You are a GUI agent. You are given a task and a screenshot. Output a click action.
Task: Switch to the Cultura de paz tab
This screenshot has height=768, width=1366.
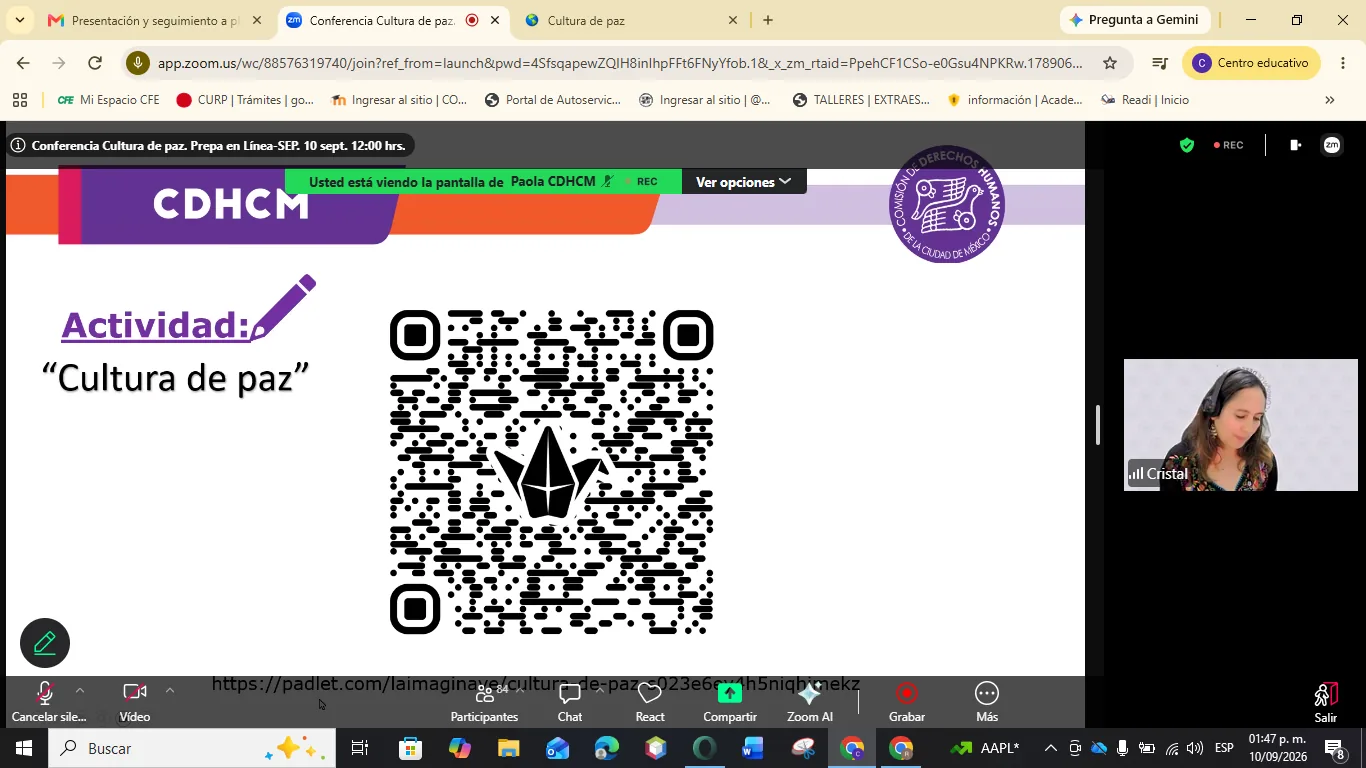coord(632,20)
